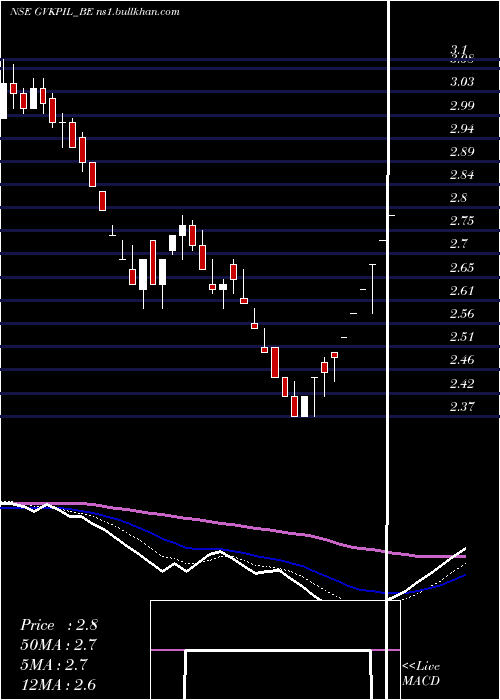Click the 2.65 price axis label
Screen dimensions: 500x700
[x=462, y=267]
